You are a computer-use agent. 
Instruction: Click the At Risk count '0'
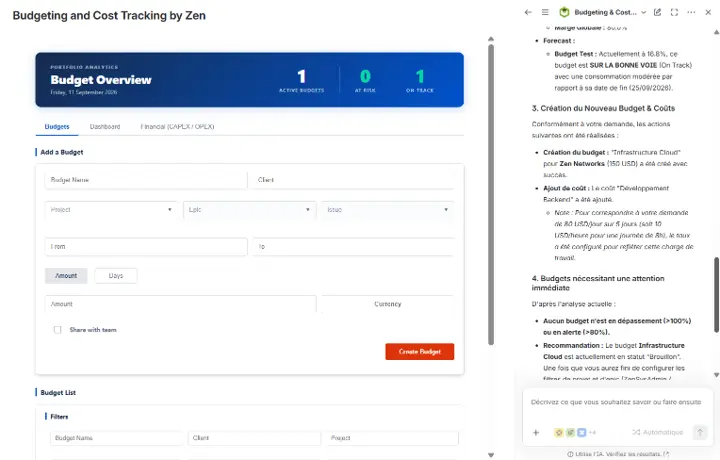pyautogui.click(x=365, y=76)
